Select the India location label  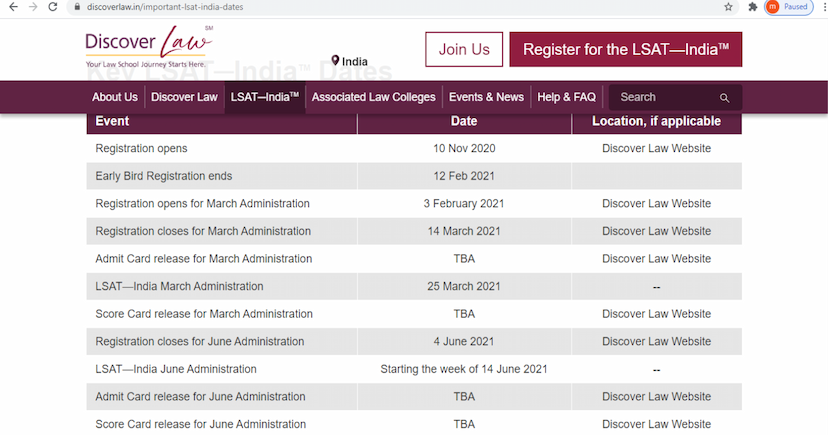354,61
